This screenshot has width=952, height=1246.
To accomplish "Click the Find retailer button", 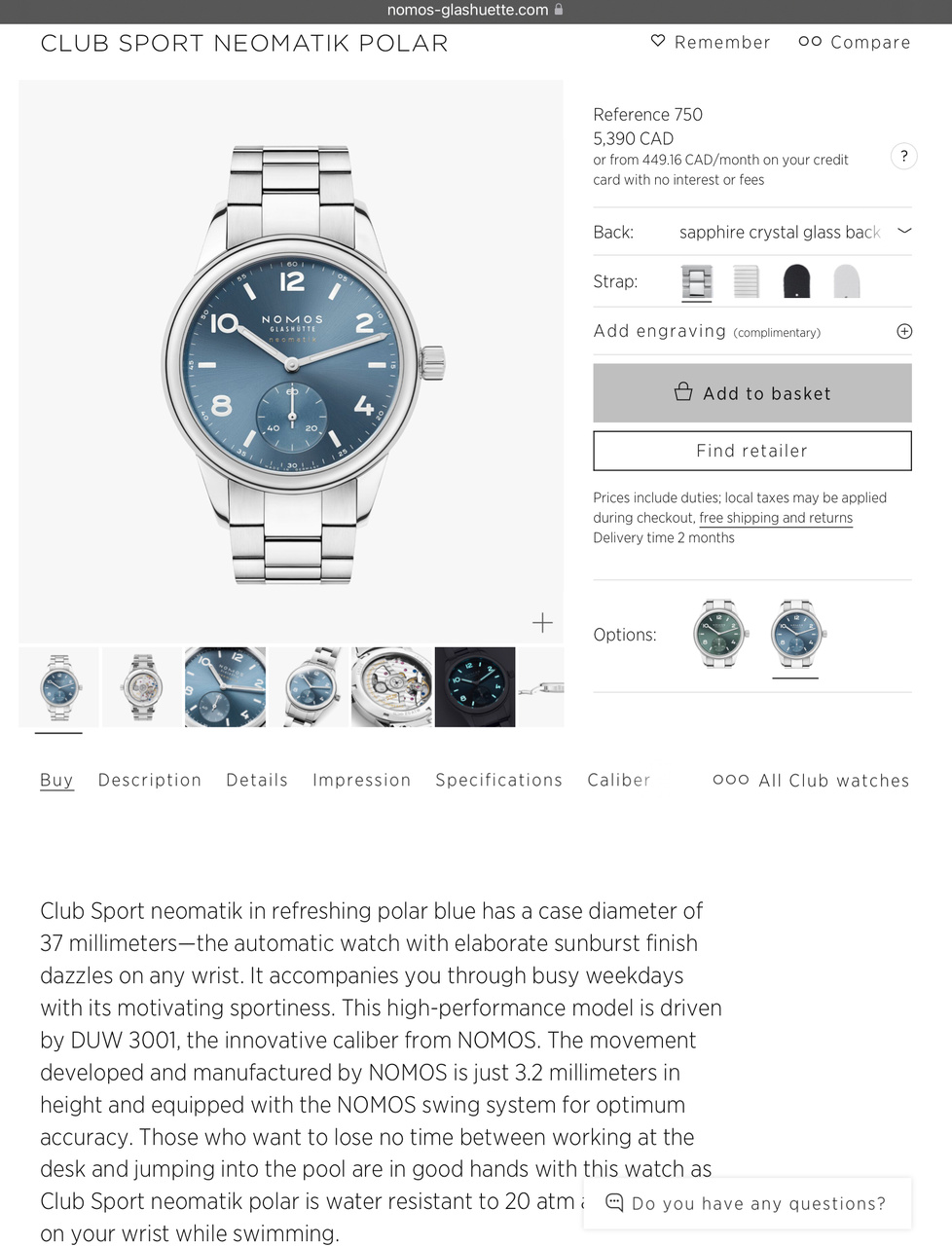I will tap(752, 451).
